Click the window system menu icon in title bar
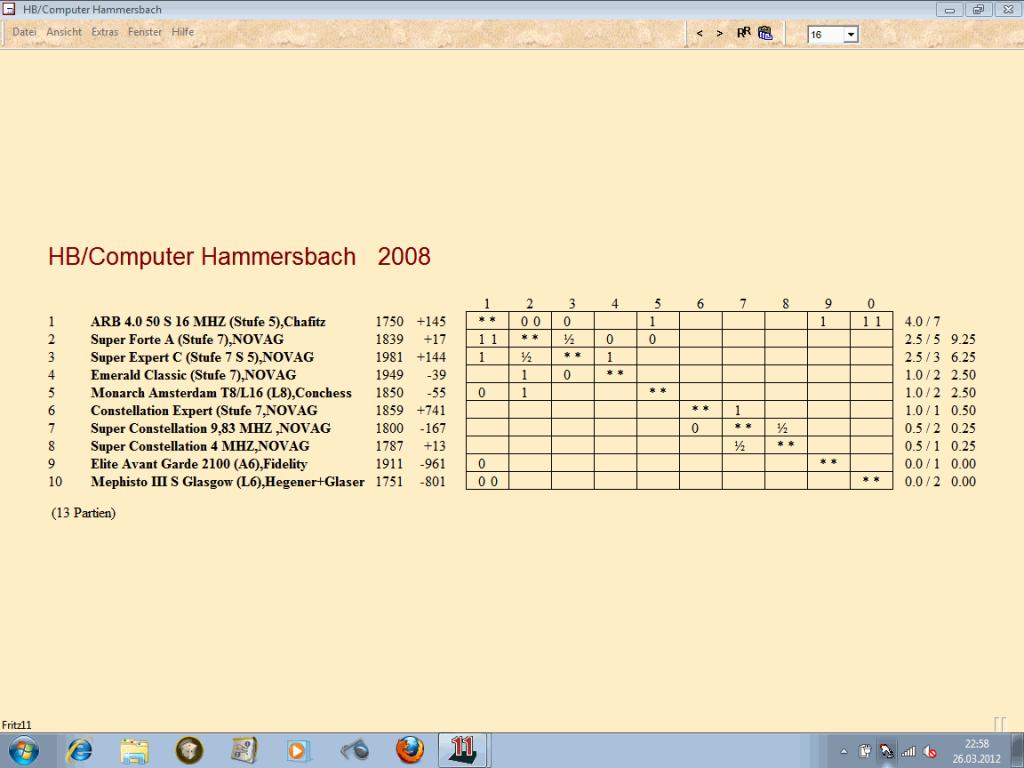Screen dimensions: 1024x768 pos(8,9)
